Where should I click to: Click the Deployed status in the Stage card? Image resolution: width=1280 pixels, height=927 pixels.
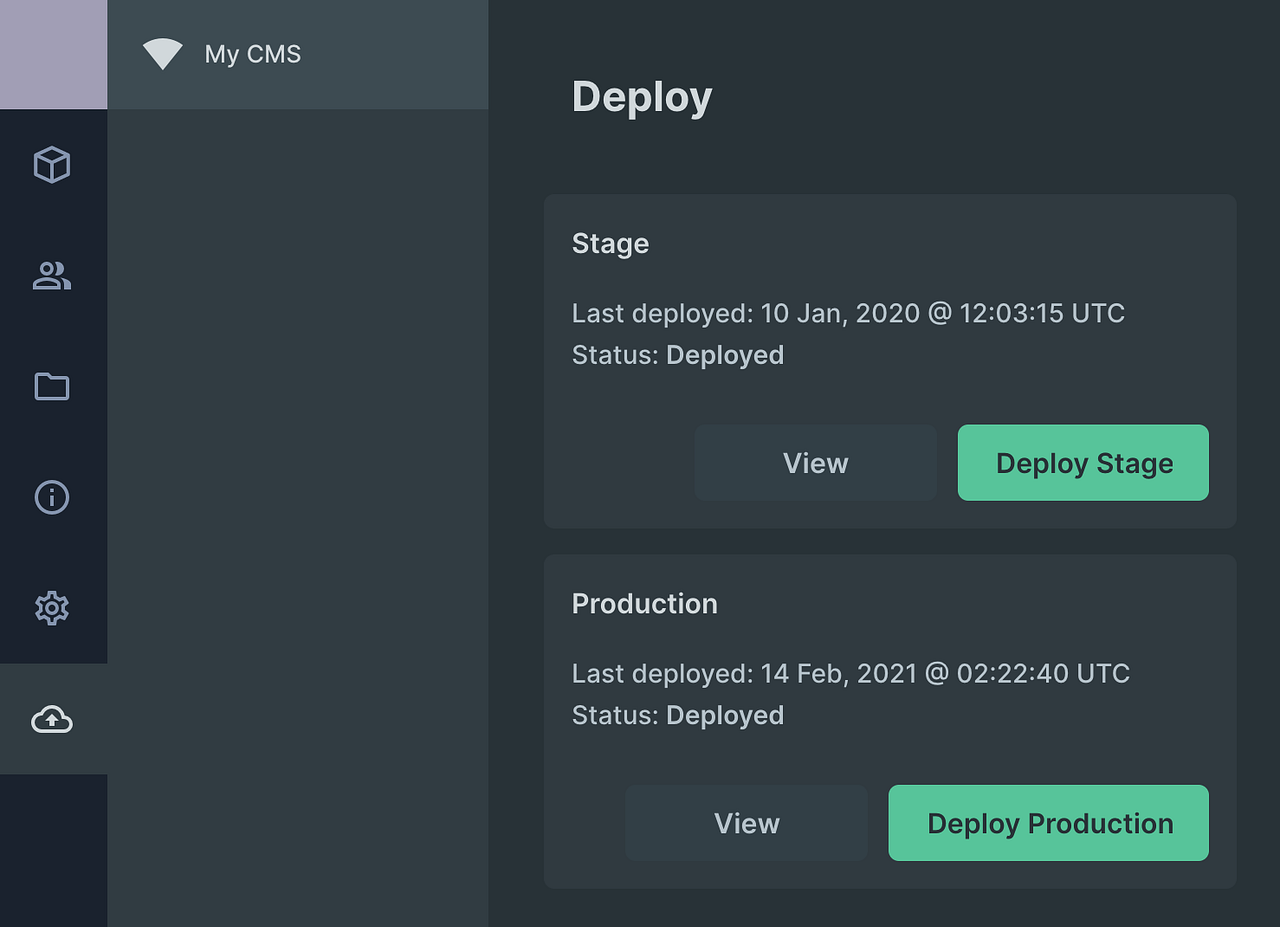point(724,354)
